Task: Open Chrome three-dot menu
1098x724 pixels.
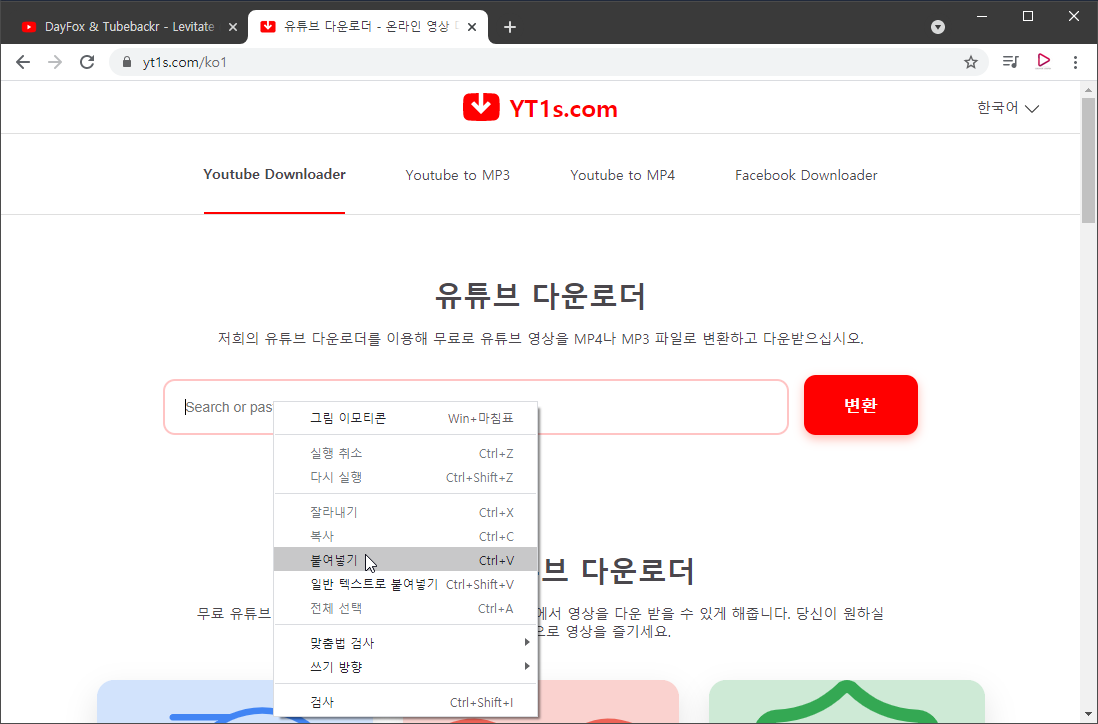Action: [x=1076, y=62]
